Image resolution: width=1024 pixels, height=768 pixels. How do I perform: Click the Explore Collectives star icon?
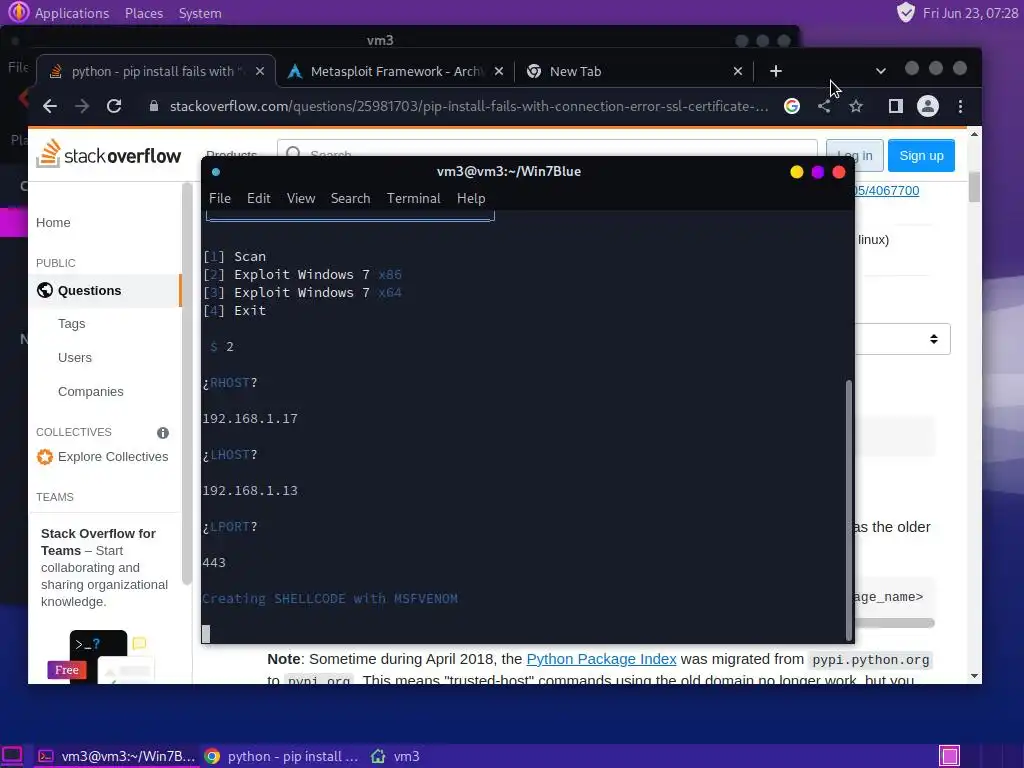44,457
